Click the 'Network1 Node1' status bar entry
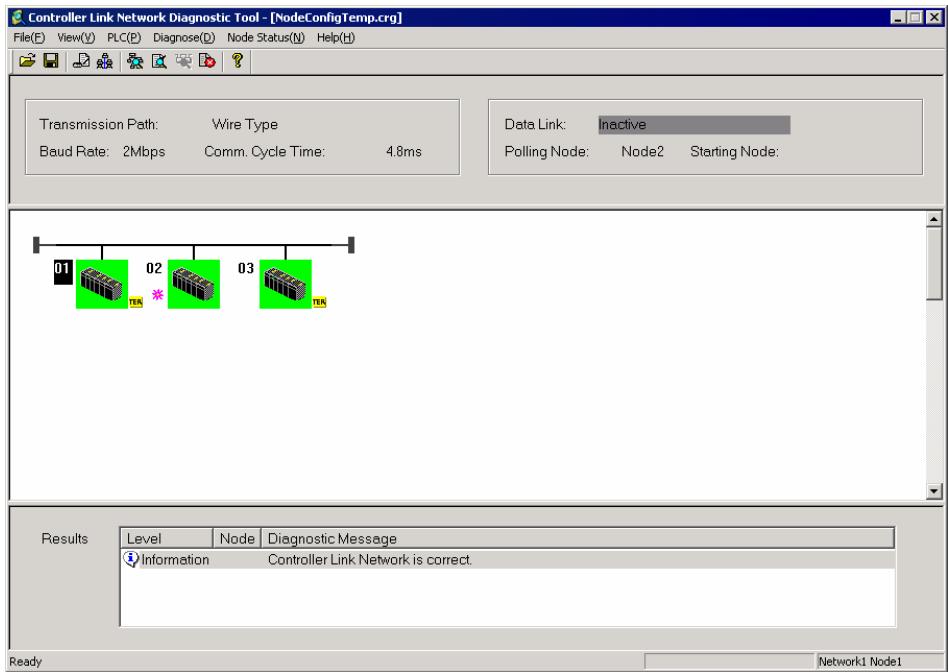The width and height of the screenshot is (948, 672). [860, 662]
